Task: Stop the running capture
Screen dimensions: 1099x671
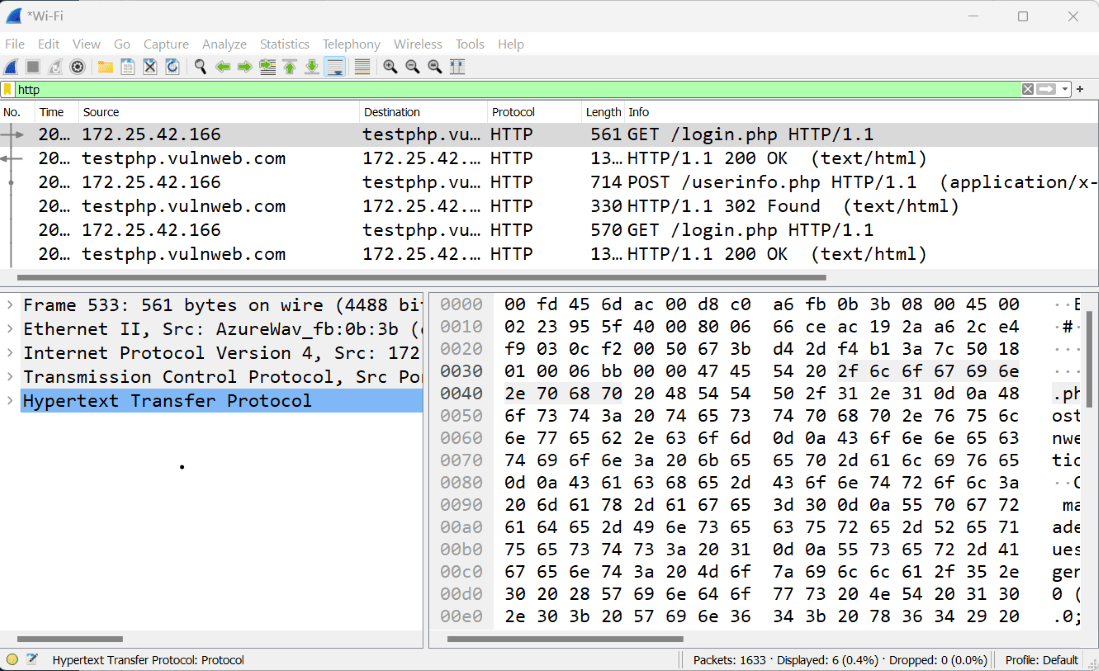Action: (33, 66)
